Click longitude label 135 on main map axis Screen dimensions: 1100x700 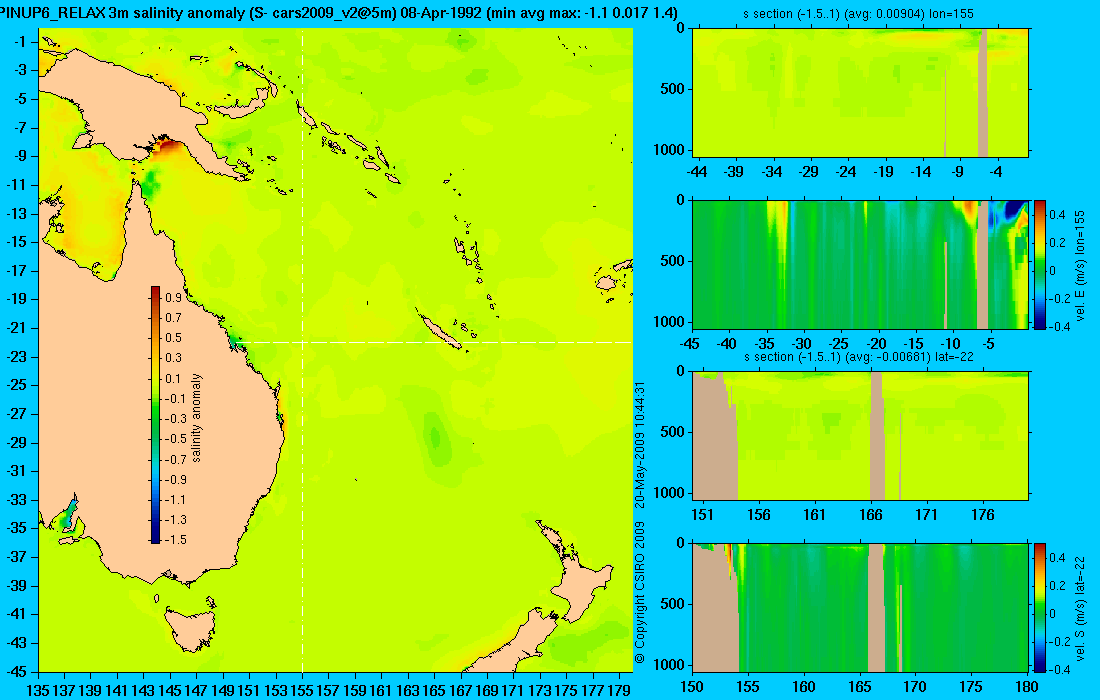click(x=37, y=690)
